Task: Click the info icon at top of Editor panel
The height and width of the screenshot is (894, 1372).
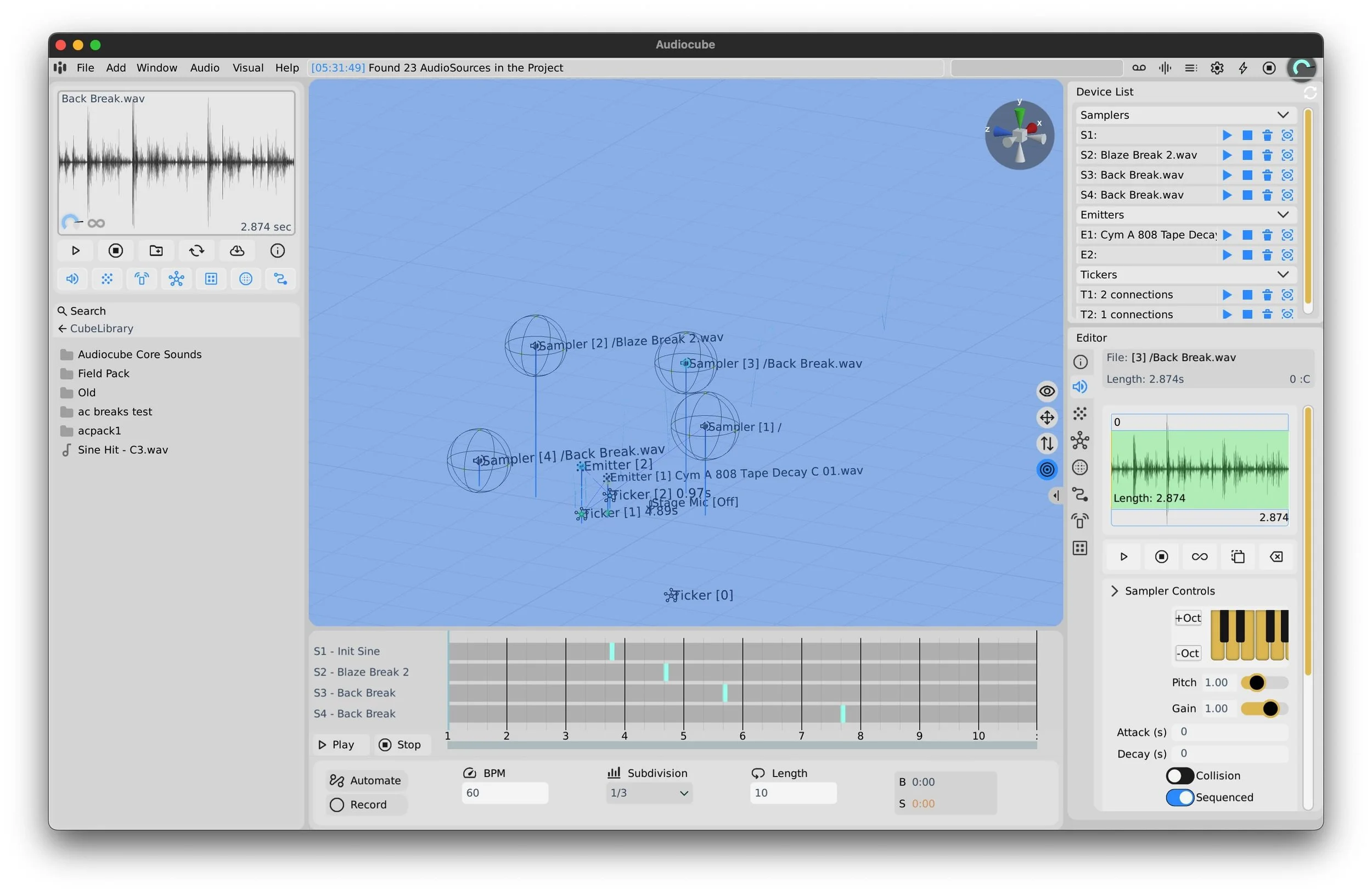Action: pos(1080,362)
